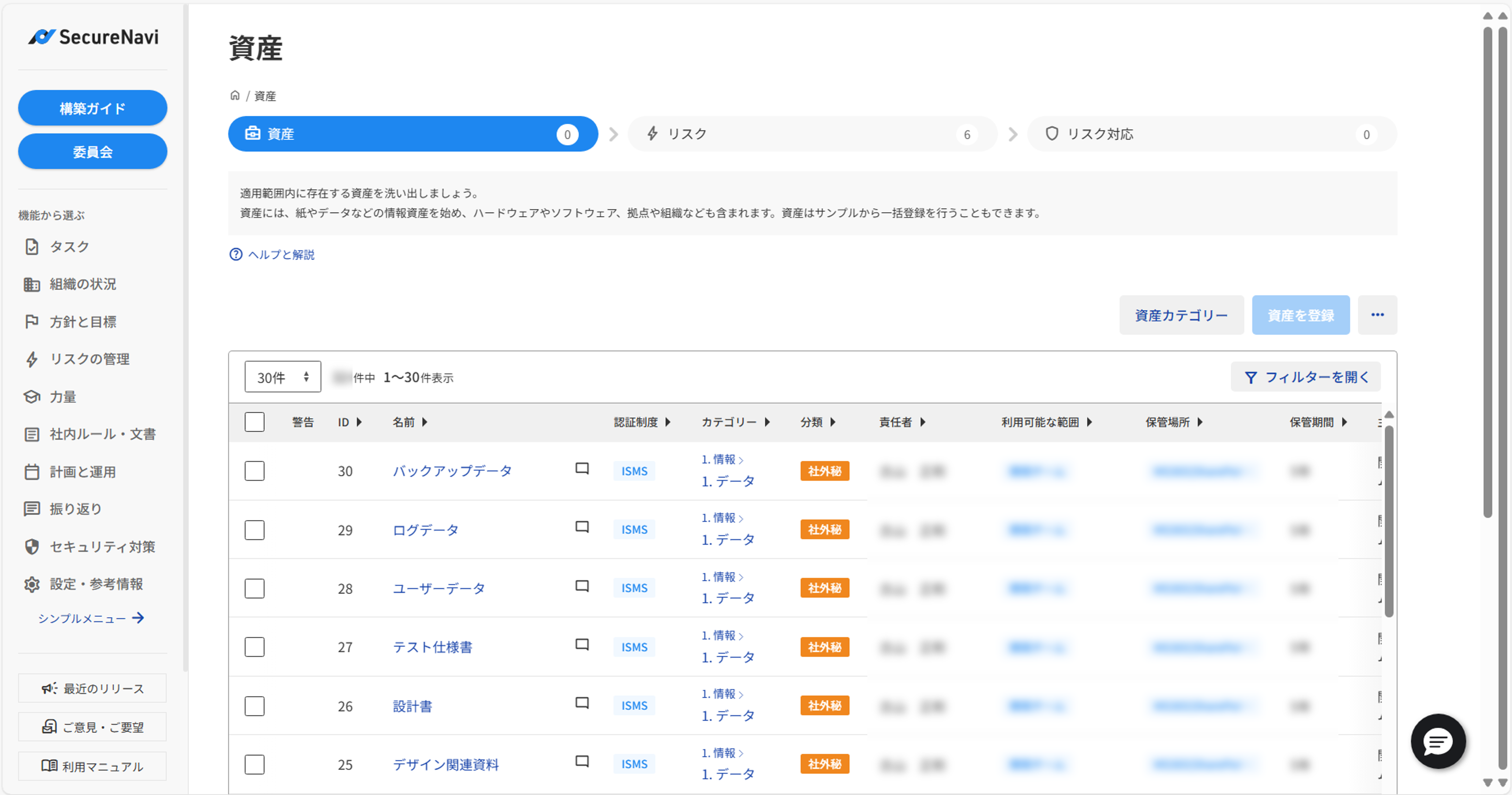1512x795 pixels.
Task: Sort by 認証制度 column arrow
Action: pyautogui.click(x=668, y=422)
